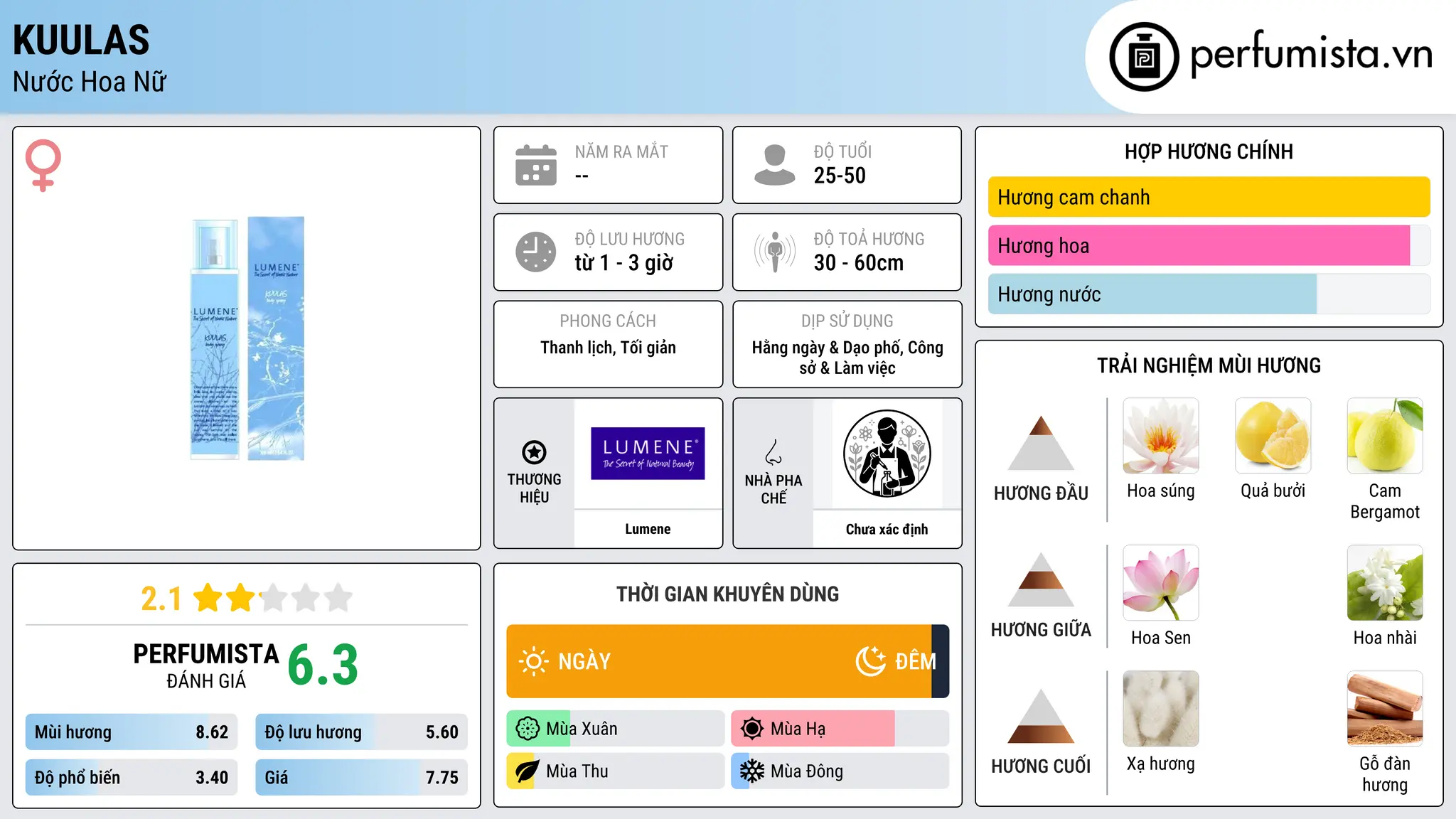Click the Perfumista Đánh giá label
Image resolution: width=1456 pixels, height=819 pixels.
pyautogui.click(x=206, y=665)
